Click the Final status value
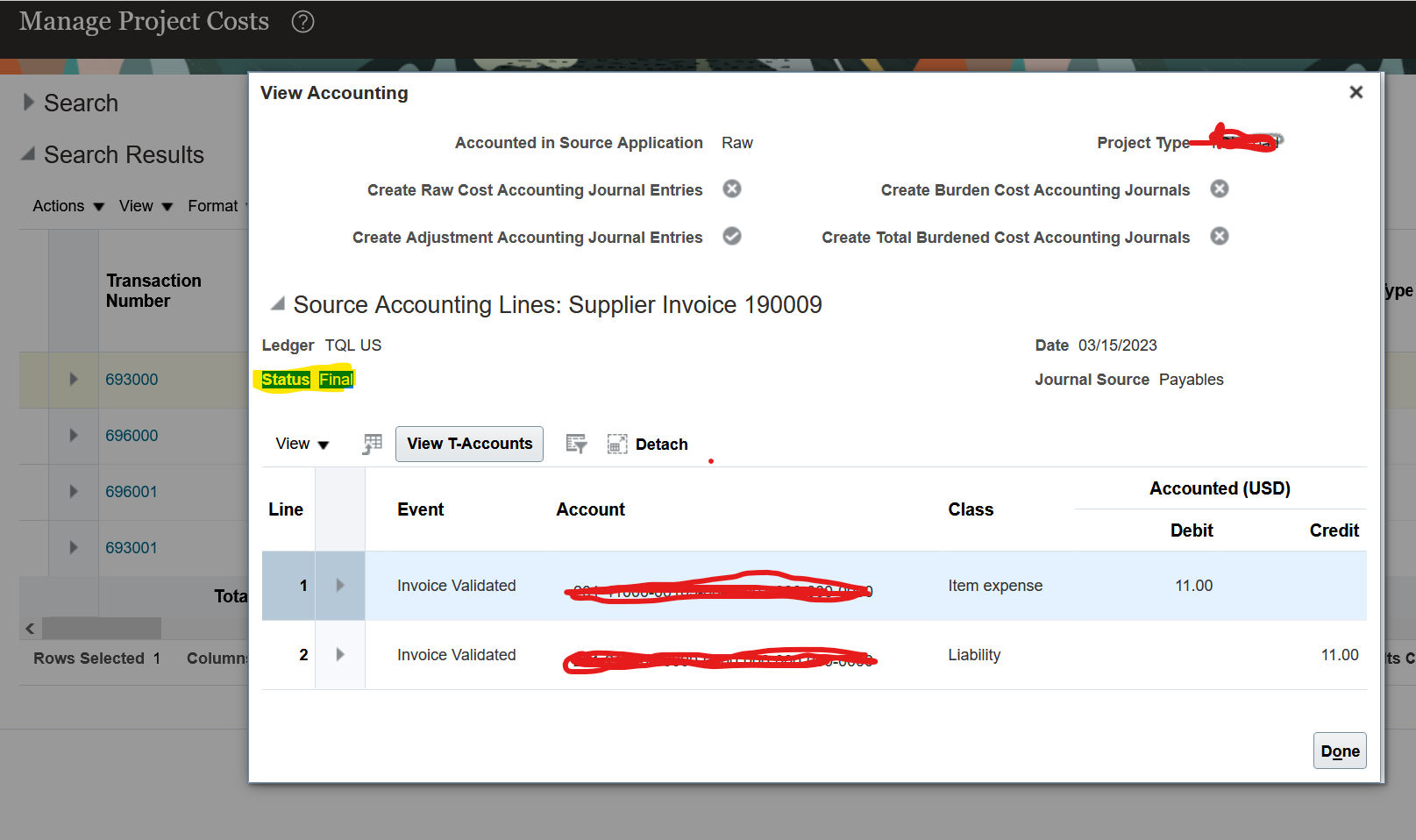The image size is (1416, 840). tap(336, 380)
